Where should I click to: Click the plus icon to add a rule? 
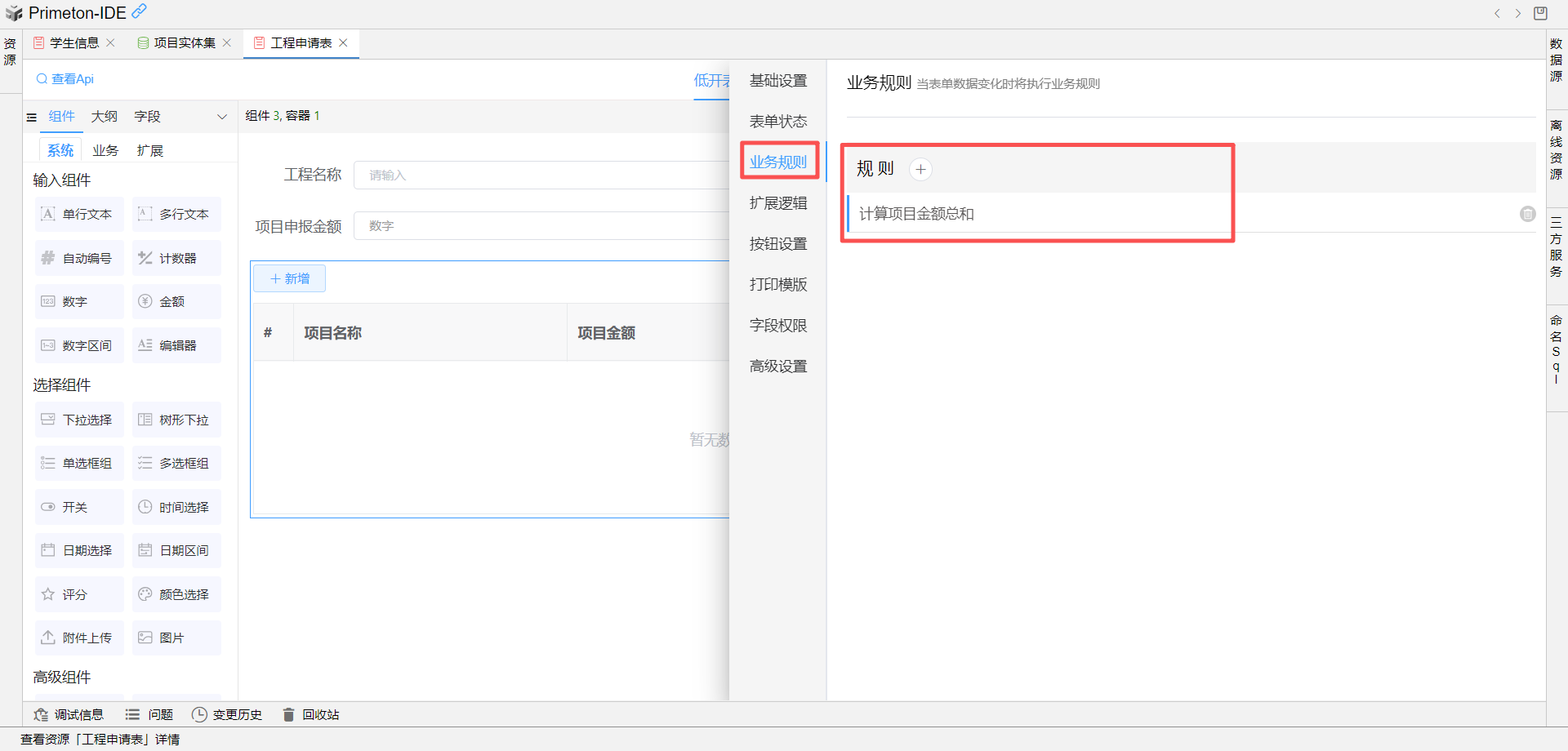[x=920, y=169]
